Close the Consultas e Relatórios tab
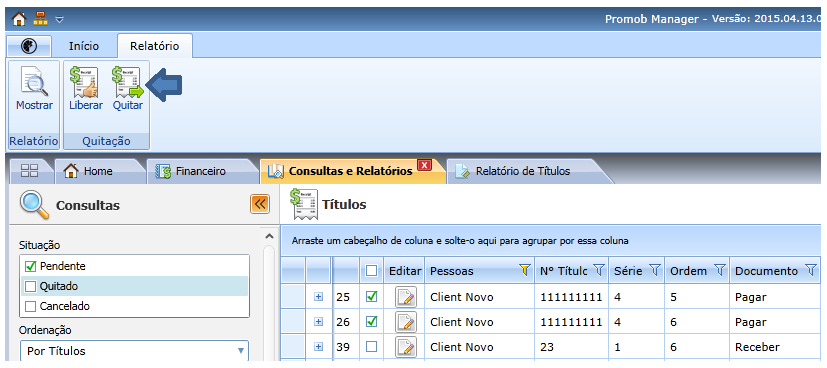The image size is (827, 368). [x=424, y=165]
